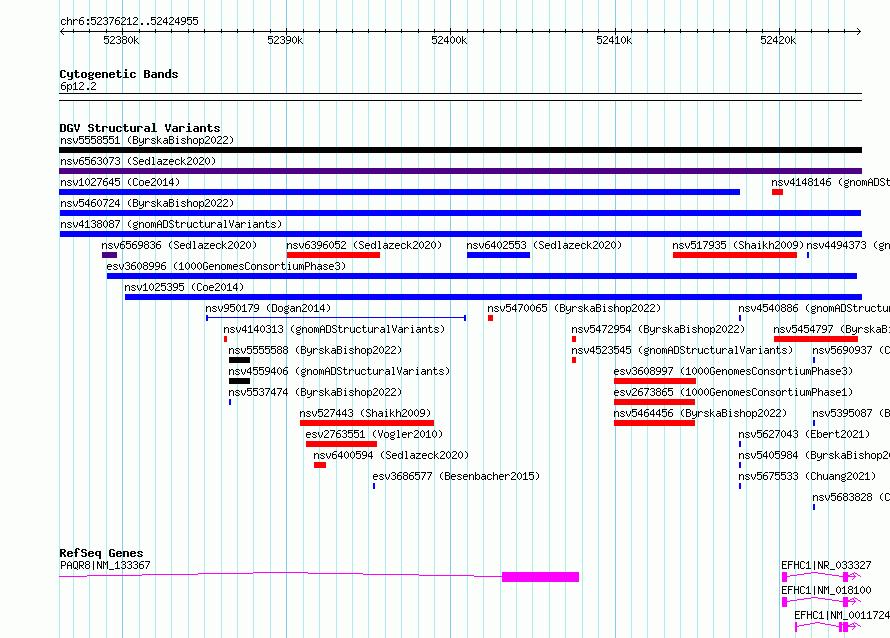Click the PAQR8|NM_133367 gene label

105,565
